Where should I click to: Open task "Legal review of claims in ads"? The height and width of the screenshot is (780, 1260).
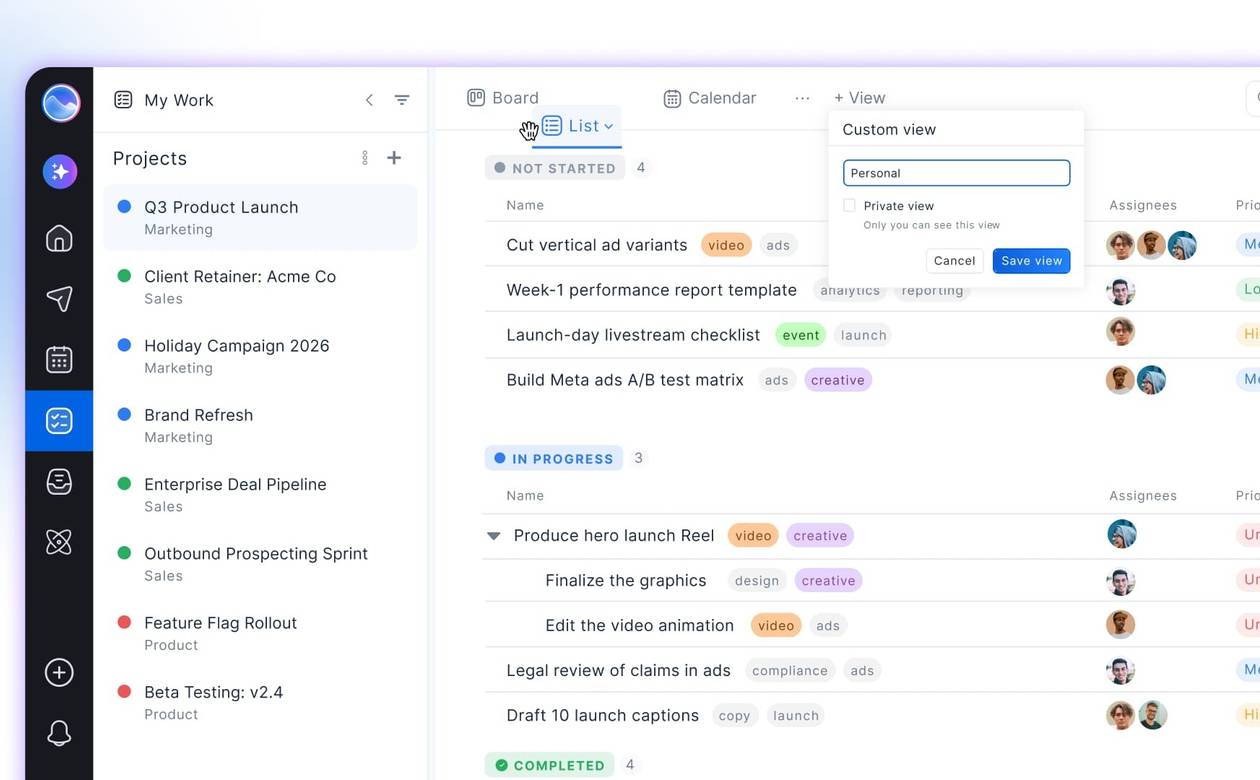[619, 670]
